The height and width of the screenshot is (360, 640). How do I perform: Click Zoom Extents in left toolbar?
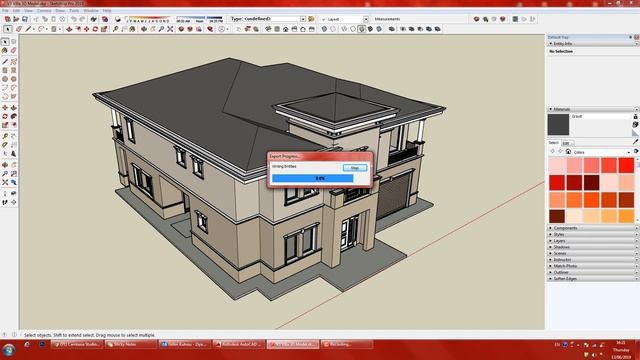[5, 182]
